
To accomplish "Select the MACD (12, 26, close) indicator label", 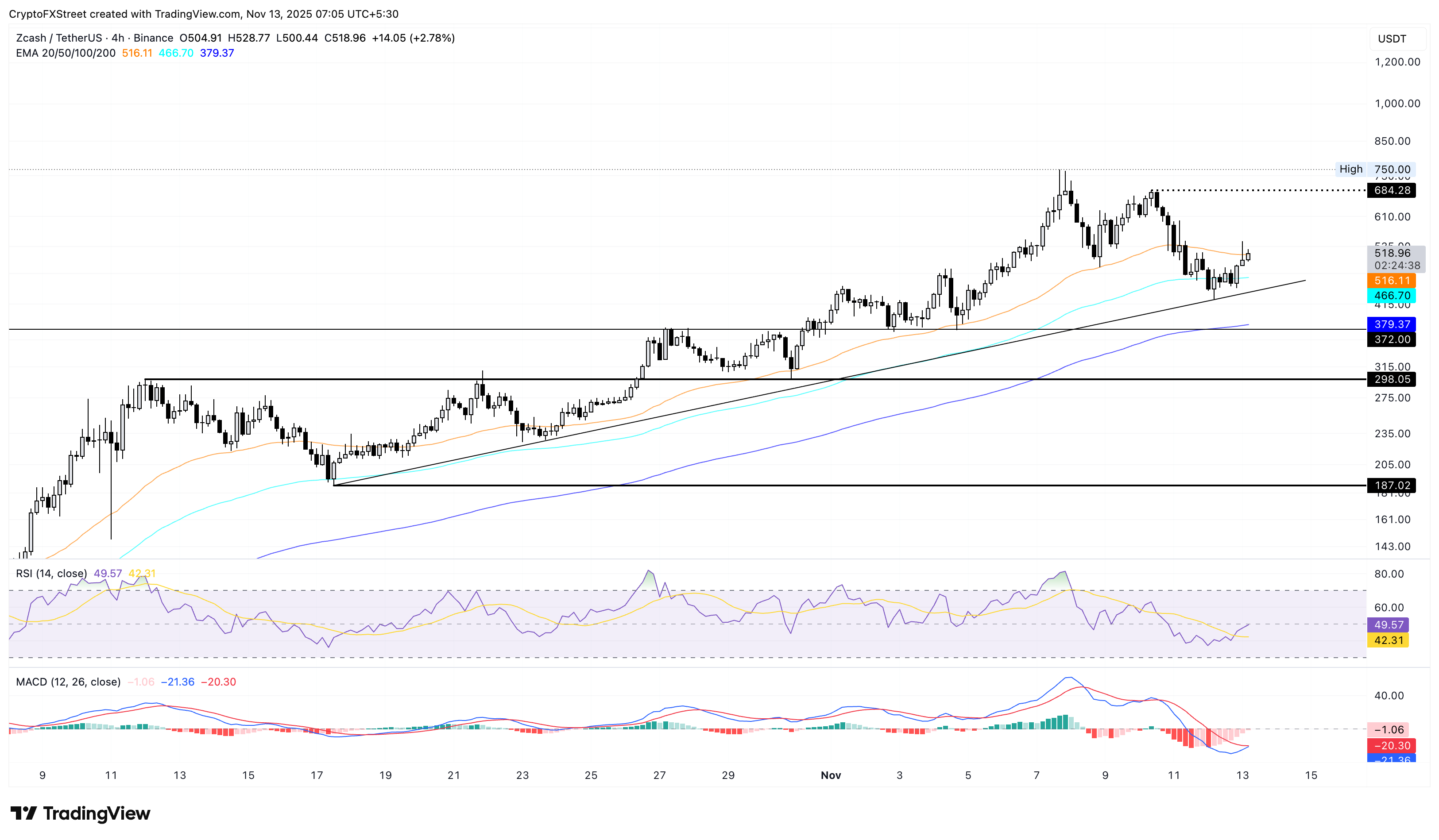I will (68, 682).
